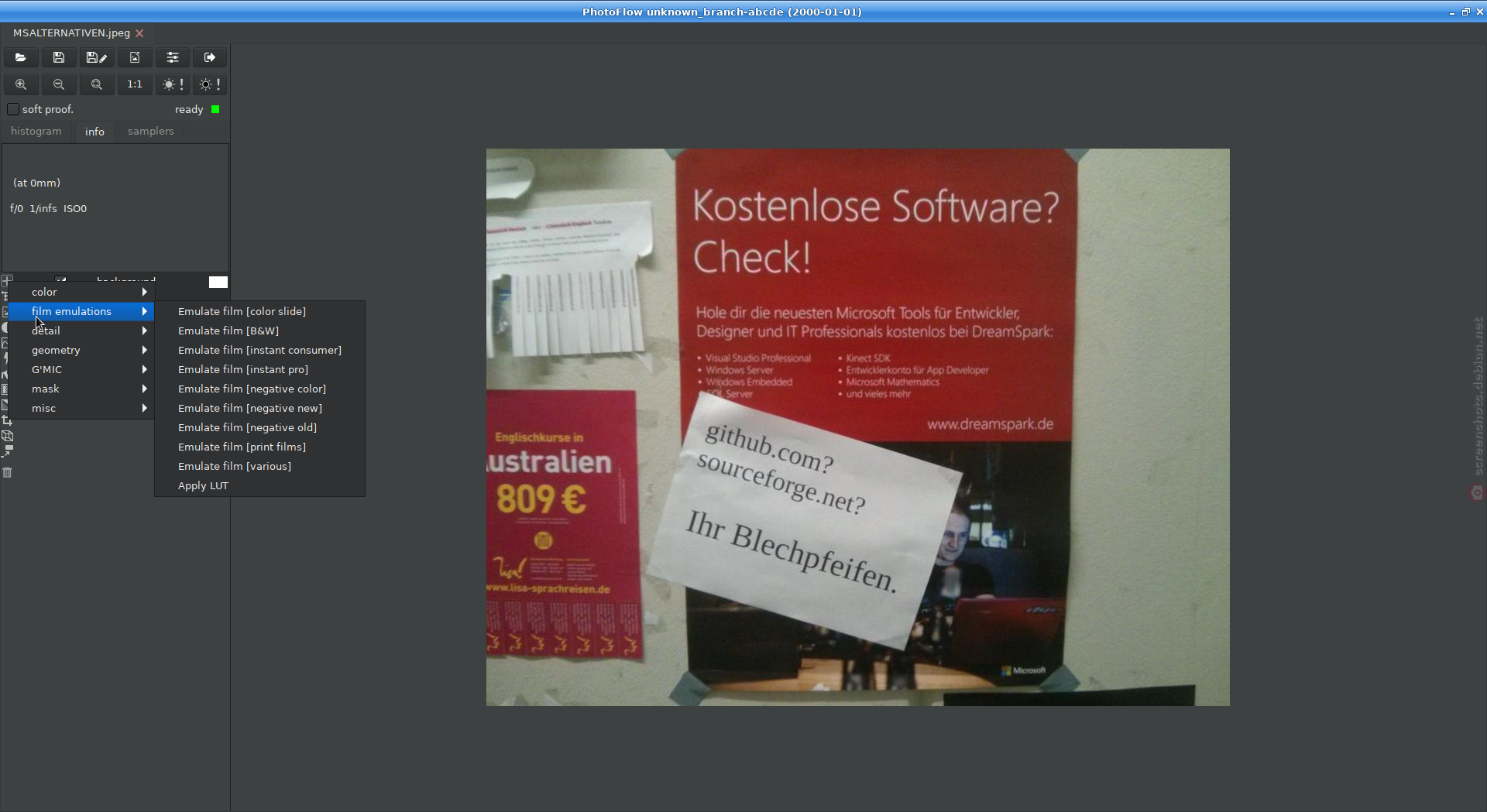Close the MSALTERNATIVEN.jpeg tab
This screenshot has height=812, width=1487.
139,33
